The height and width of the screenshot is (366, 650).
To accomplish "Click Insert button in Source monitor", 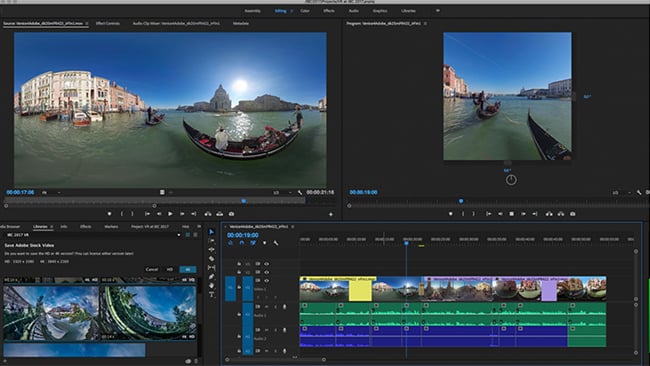I will pos(208,214).
